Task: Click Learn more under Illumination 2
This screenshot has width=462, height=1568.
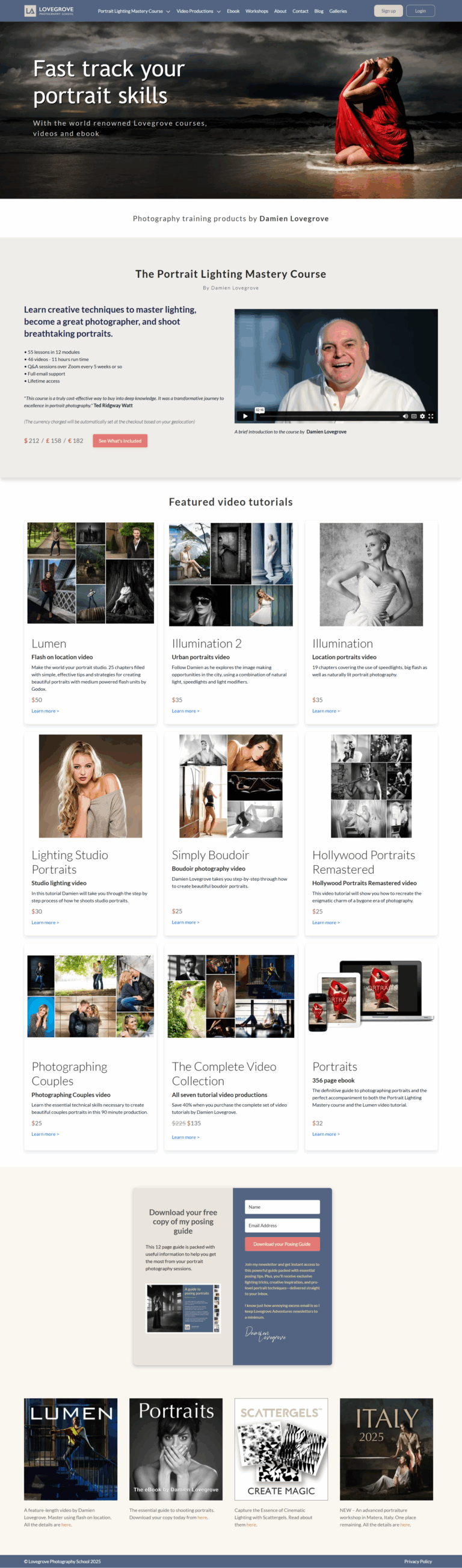Action: [186, 711]
